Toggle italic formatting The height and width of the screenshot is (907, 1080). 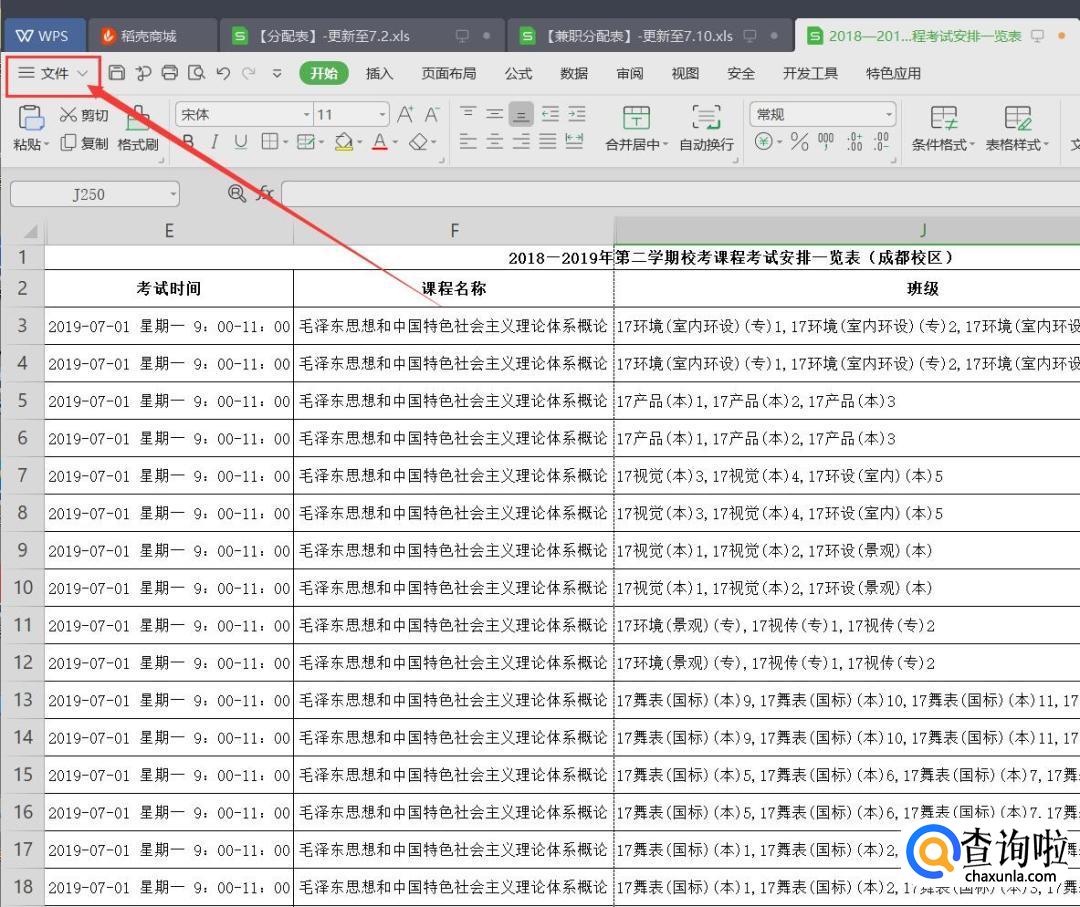(x=213, y=143)
